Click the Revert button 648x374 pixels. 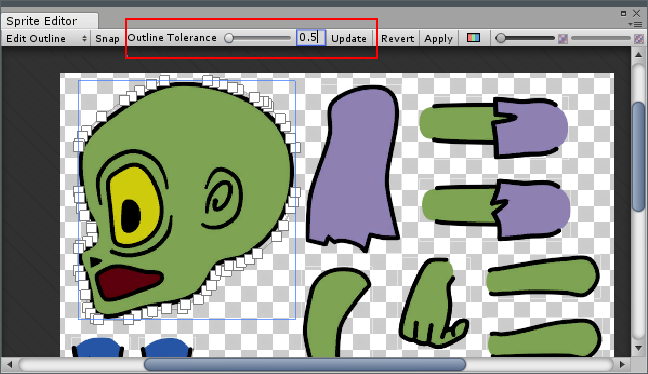click(398, 38)
